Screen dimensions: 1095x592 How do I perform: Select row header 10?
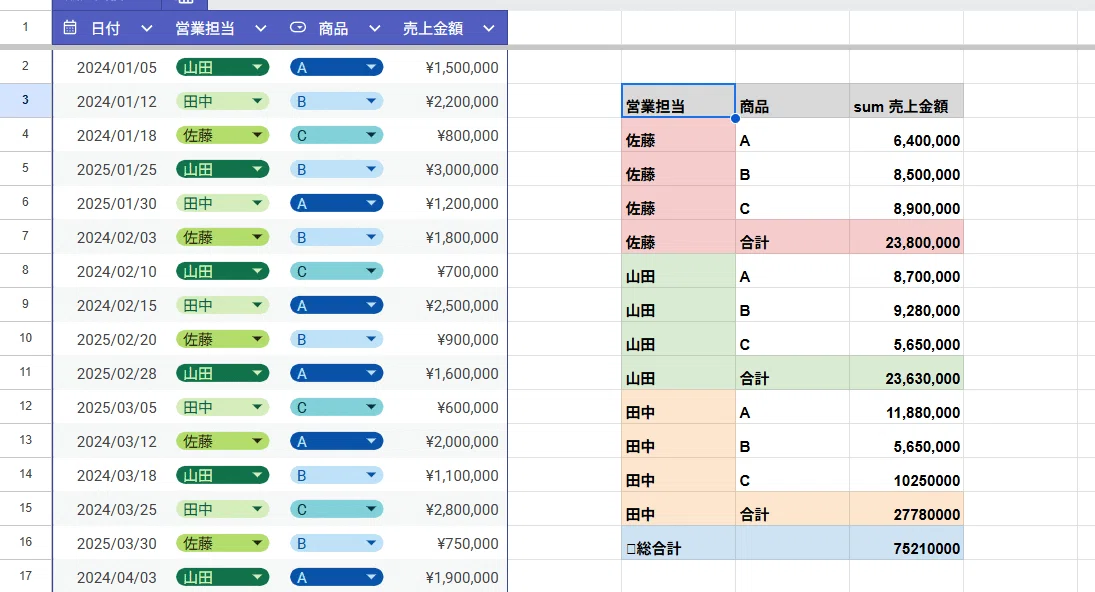pyautogui.click(x=26, y=338)
